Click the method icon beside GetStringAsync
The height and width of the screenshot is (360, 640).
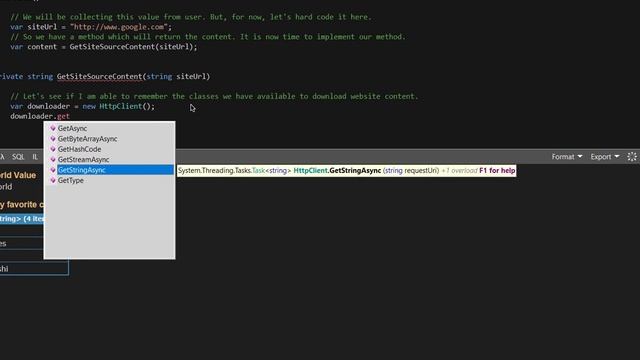click(53, 170)
